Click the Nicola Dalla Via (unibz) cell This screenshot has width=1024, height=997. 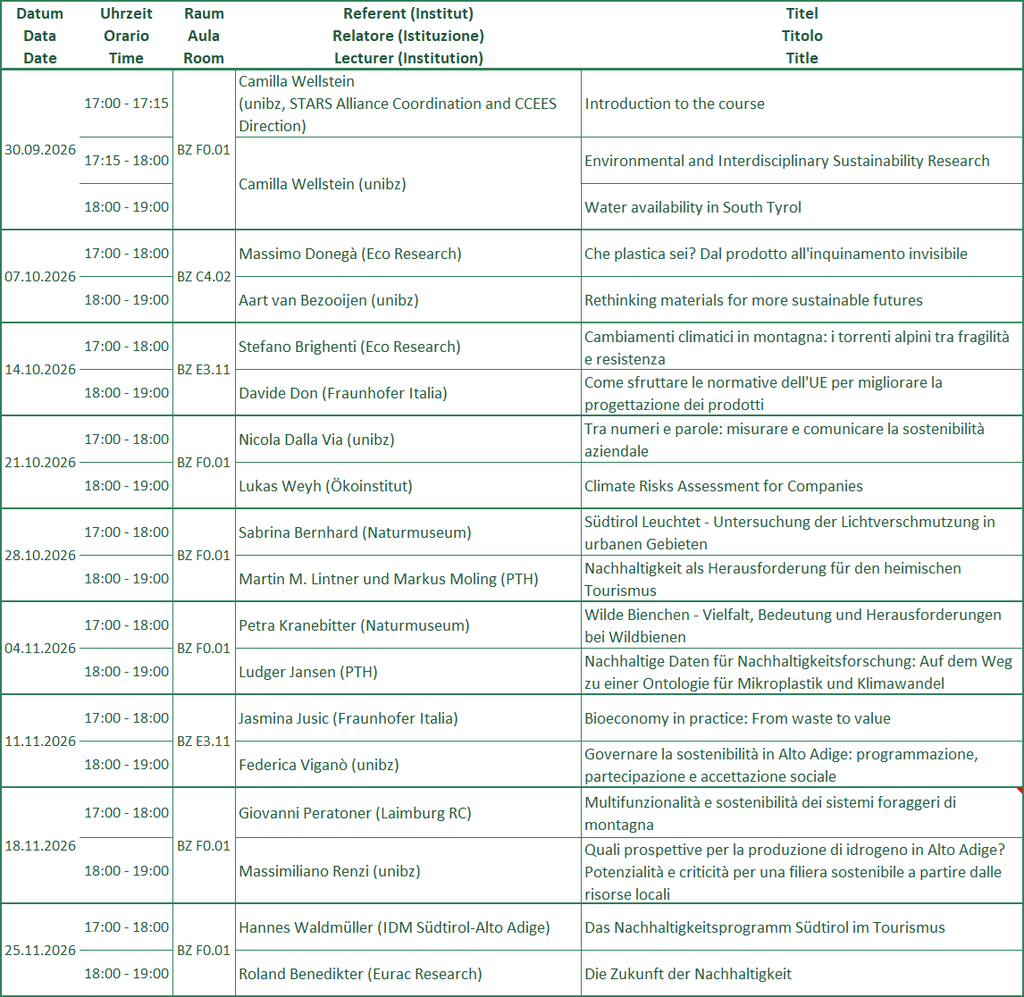coord(408,439)
